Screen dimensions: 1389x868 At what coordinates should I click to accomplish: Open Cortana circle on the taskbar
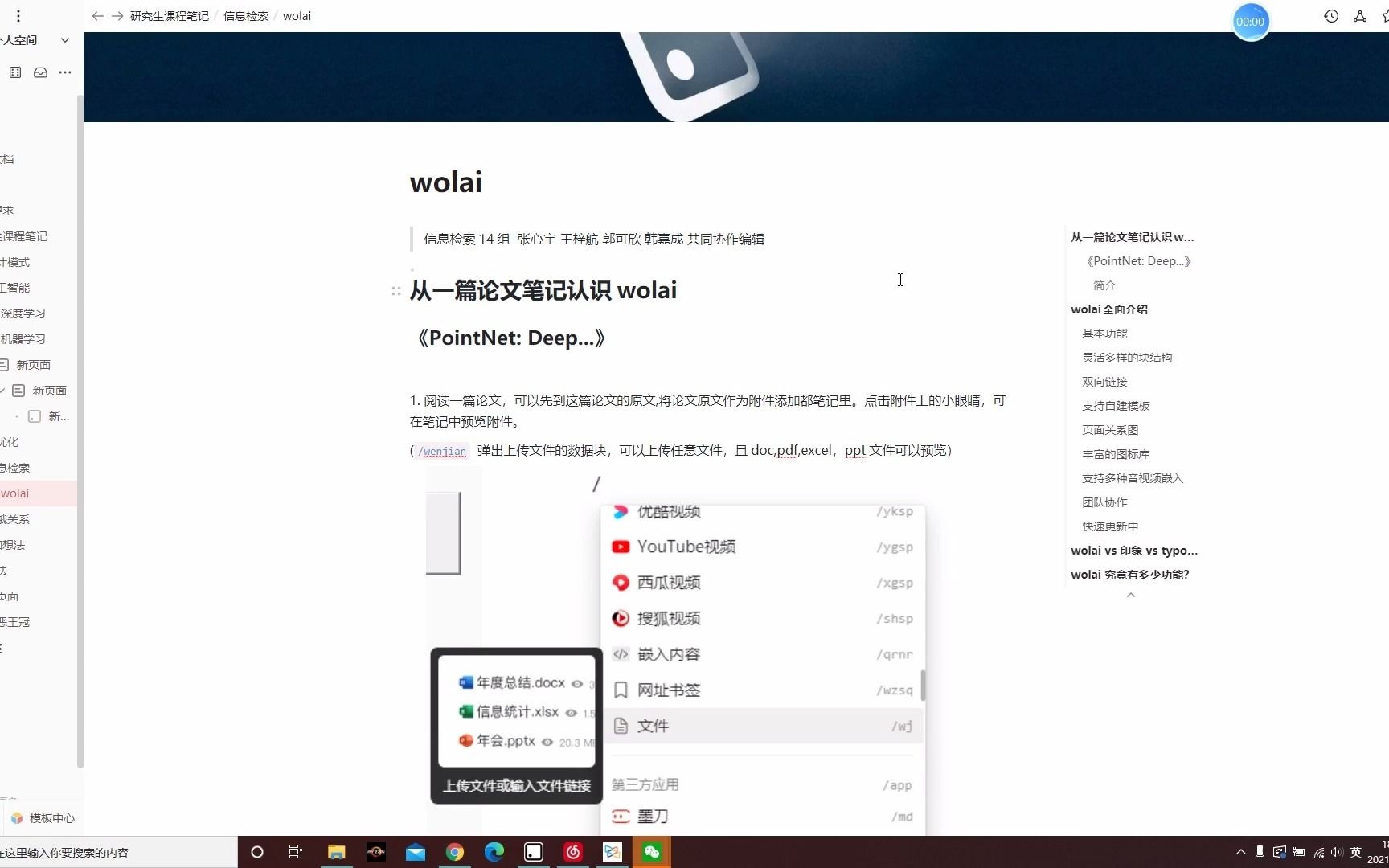point(257,852)
